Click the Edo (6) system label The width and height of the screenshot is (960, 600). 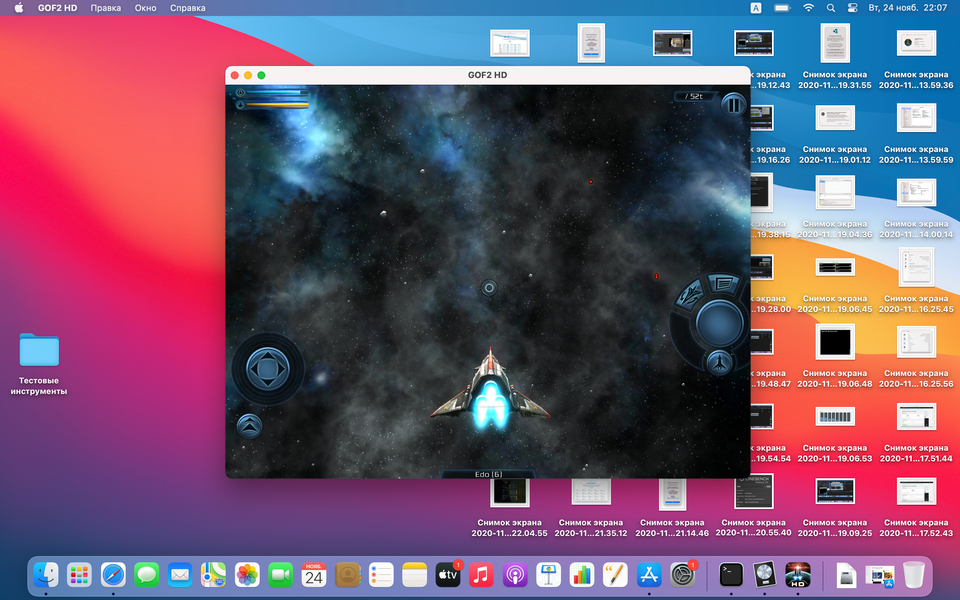click(x=488, y=474)
